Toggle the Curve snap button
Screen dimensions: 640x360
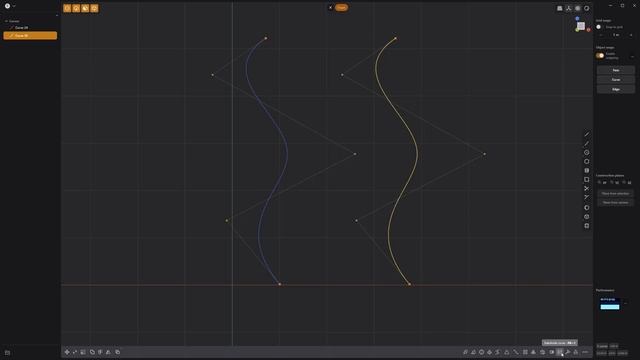coord(616,80)
